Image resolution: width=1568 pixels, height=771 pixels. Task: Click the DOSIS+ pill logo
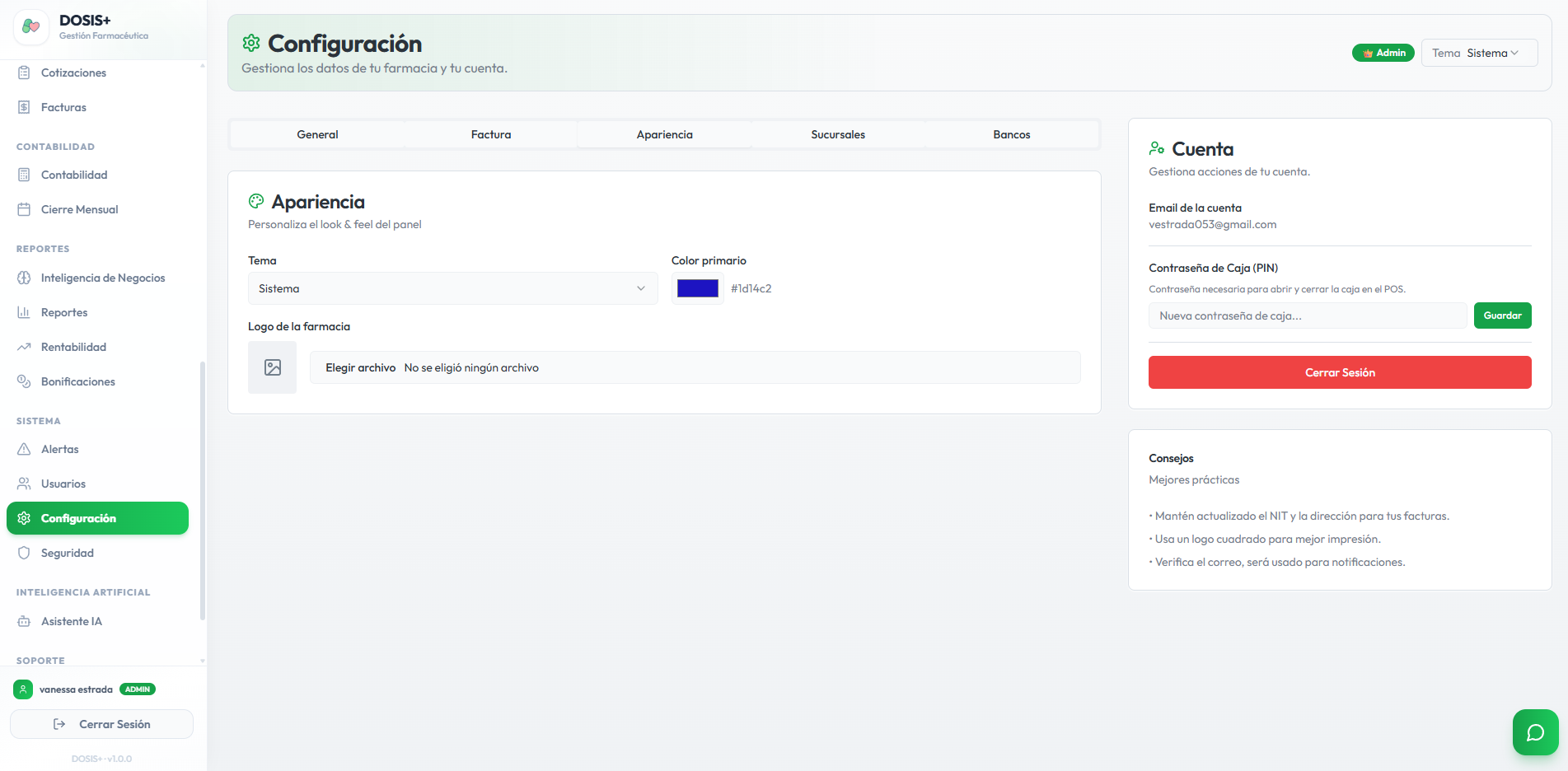(x=31, y=27)
